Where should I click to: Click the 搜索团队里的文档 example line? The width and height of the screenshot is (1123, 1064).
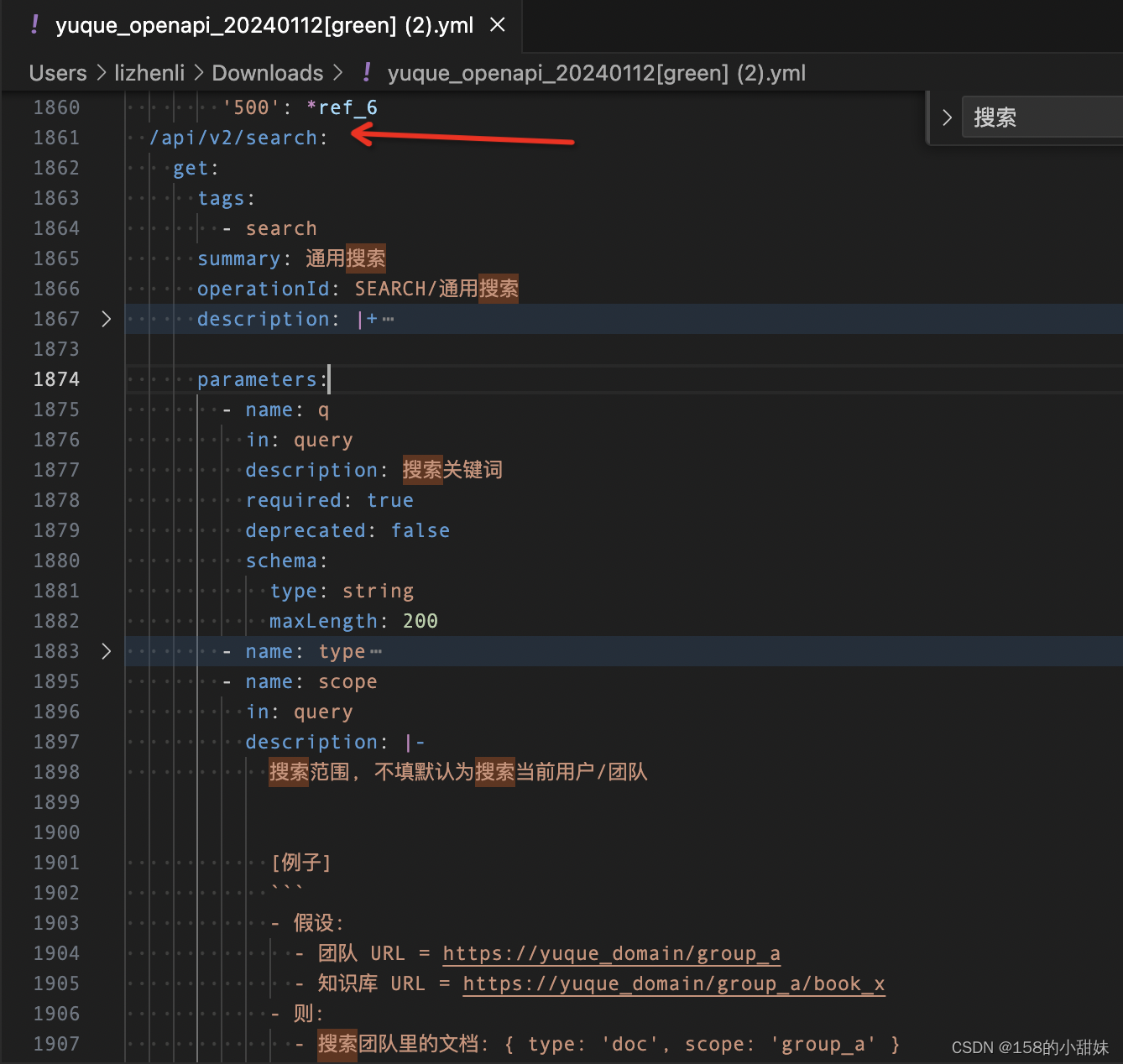pyautogui.click(x=597, y=1044)
